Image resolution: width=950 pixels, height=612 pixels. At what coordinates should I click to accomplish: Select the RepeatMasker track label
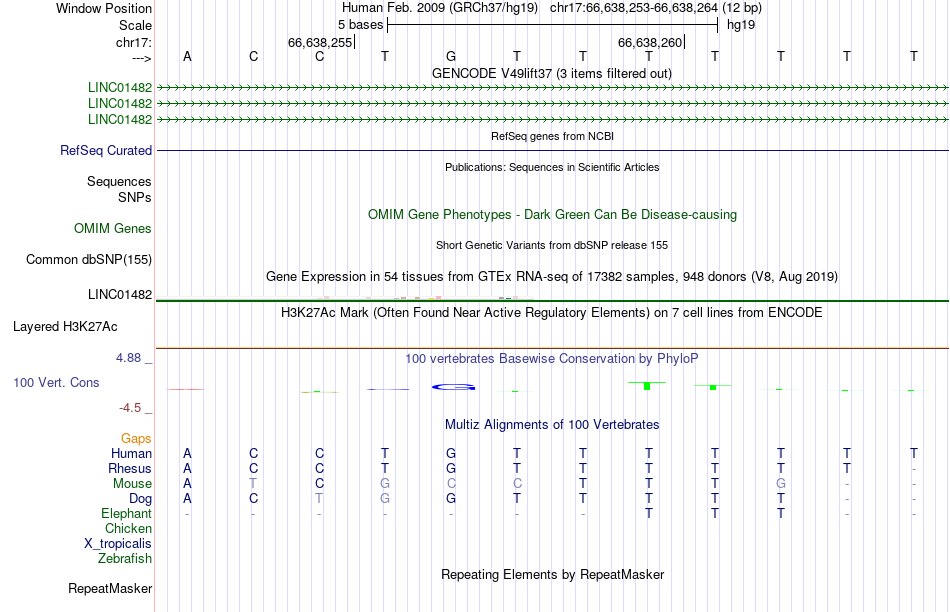pyautogui.click(x=110, y=588)
